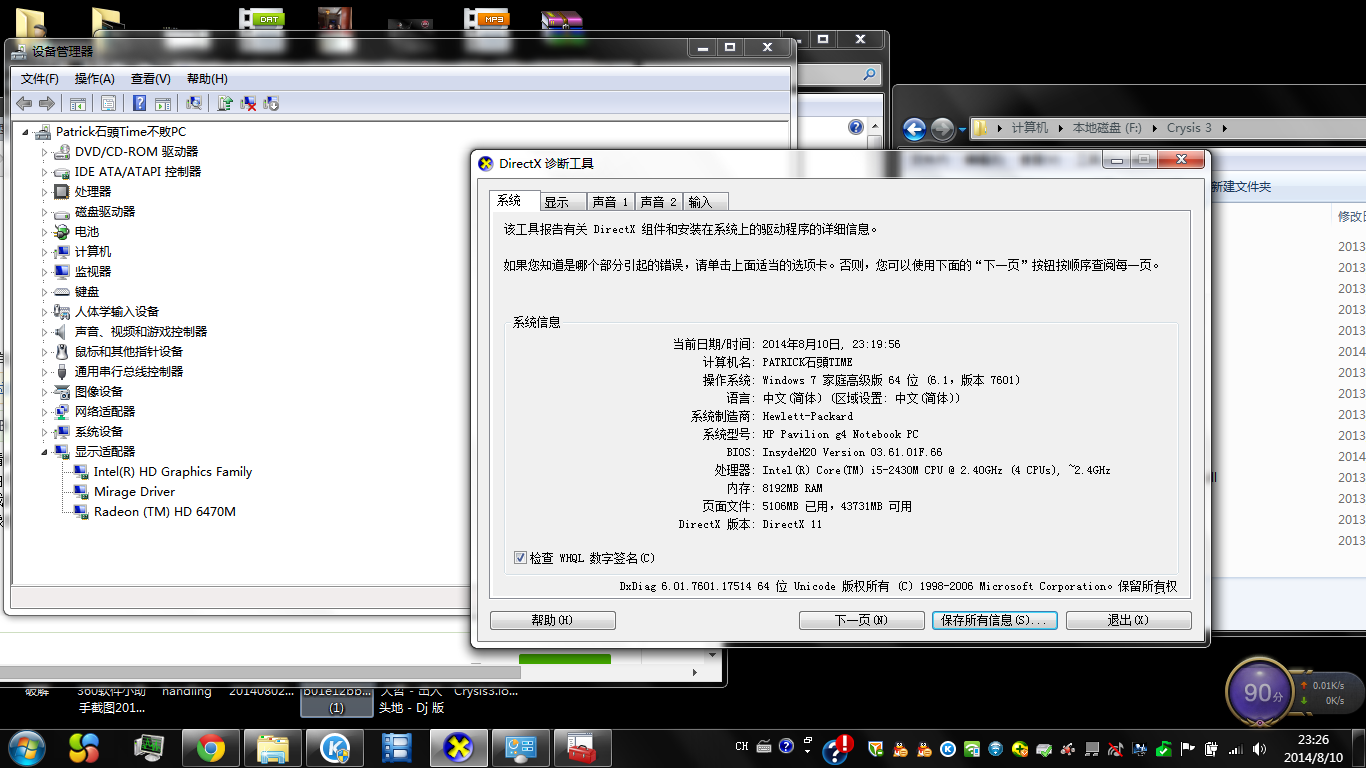Select 声音、视频和游戏控制器 tree item
1366x768 pixels.
coord(141,332)
